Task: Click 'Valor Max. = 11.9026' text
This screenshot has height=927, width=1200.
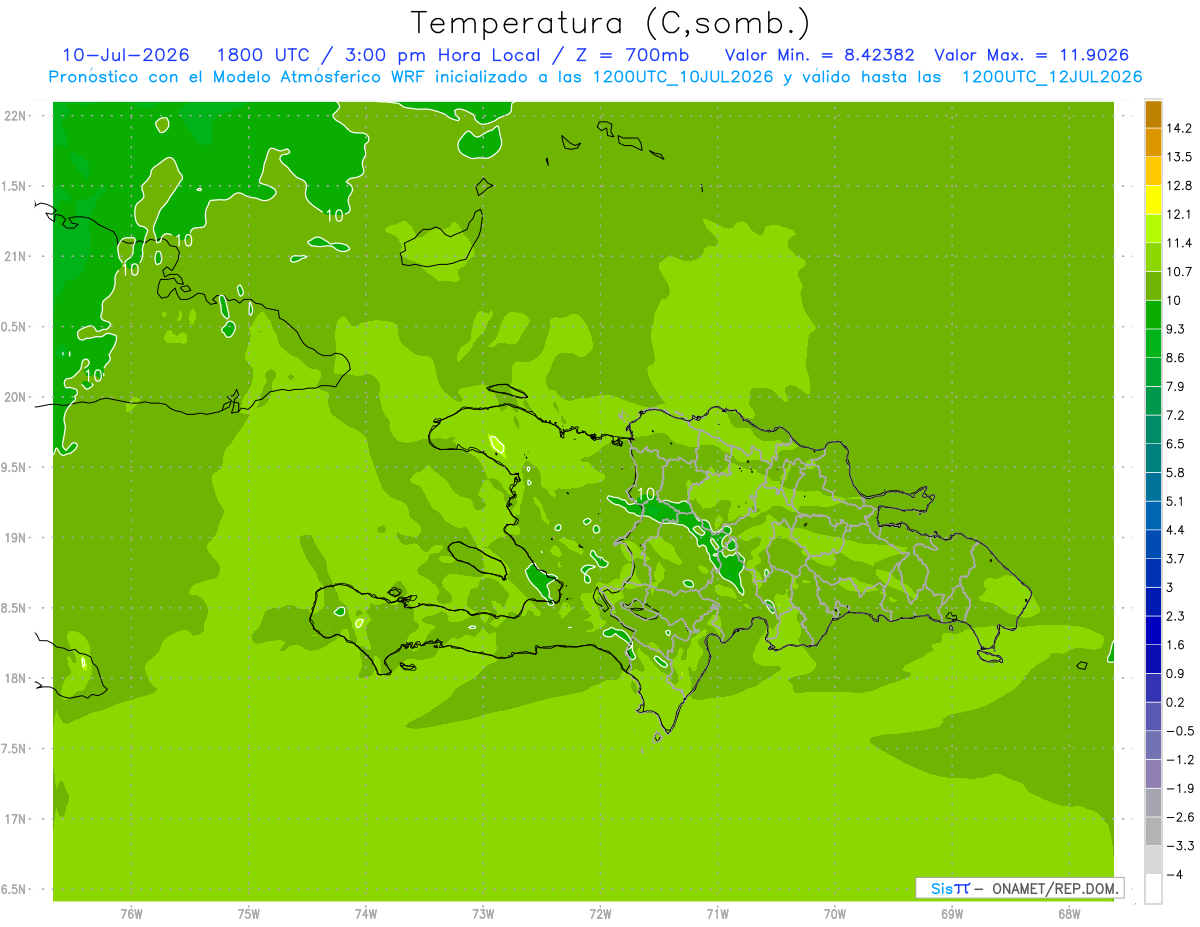Action: [x=1032, y=55]
